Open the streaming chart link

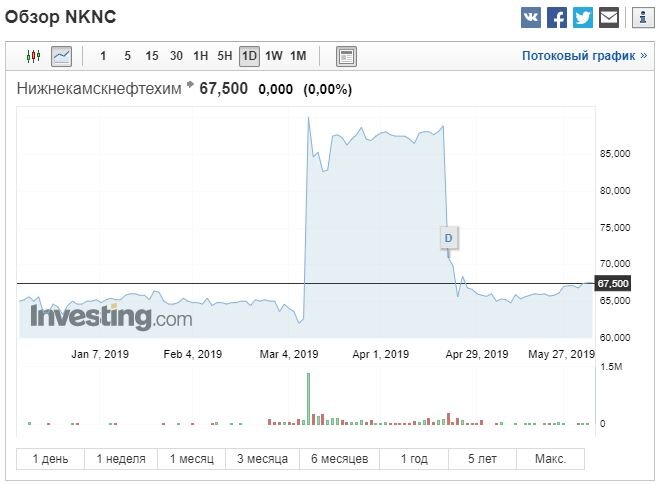[x=584, y=56]
